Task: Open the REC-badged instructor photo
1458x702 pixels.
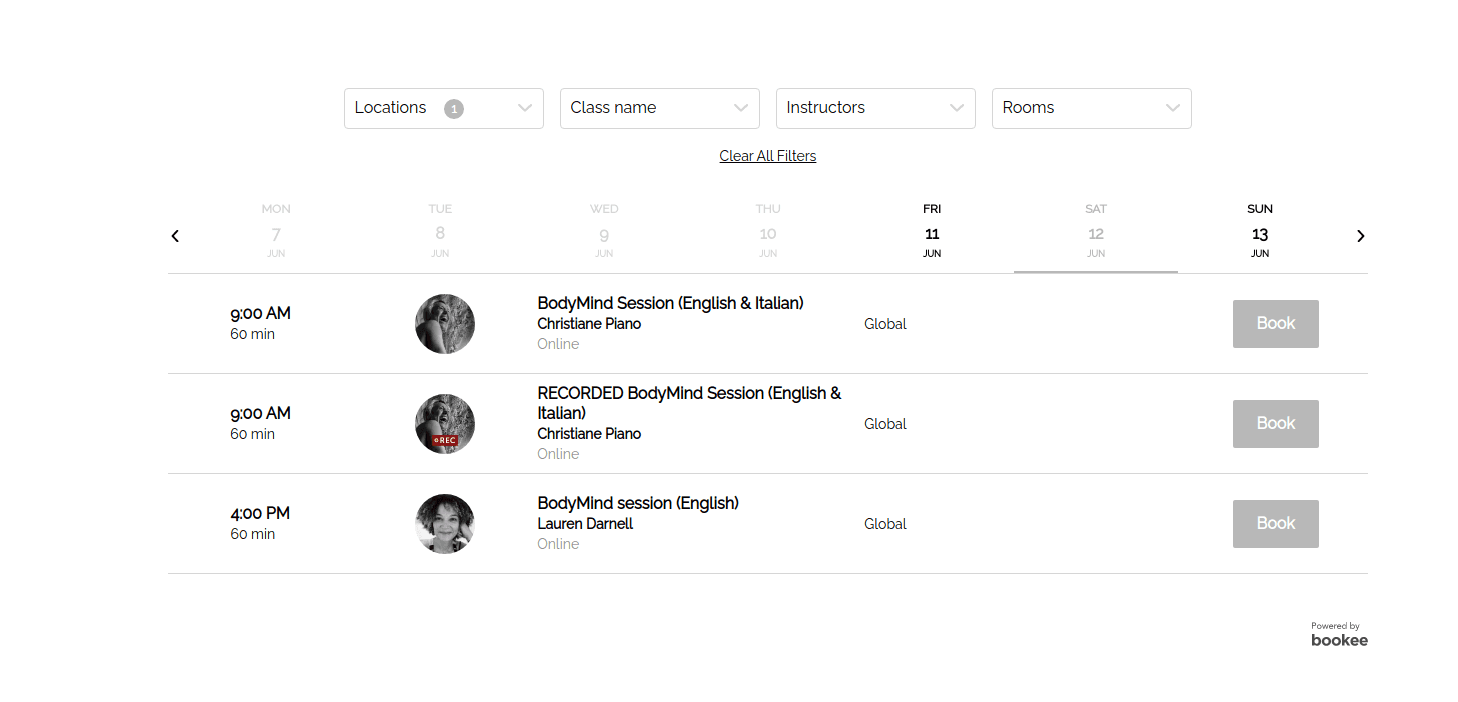Action: click(x=445, y=424)
